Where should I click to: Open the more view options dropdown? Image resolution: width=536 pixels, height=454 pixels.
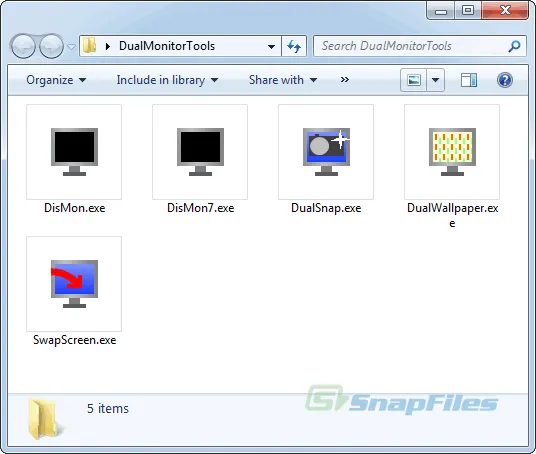tap(436, 80)
